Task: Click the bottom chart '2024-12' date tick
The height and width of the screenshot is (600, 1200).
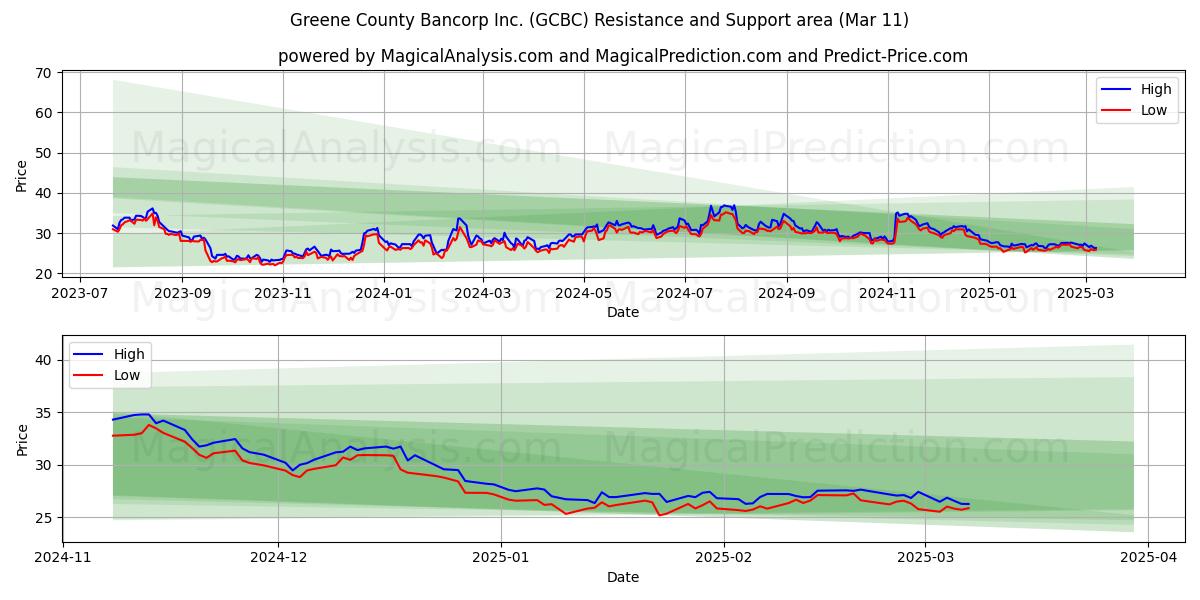Action: point(279,558)
